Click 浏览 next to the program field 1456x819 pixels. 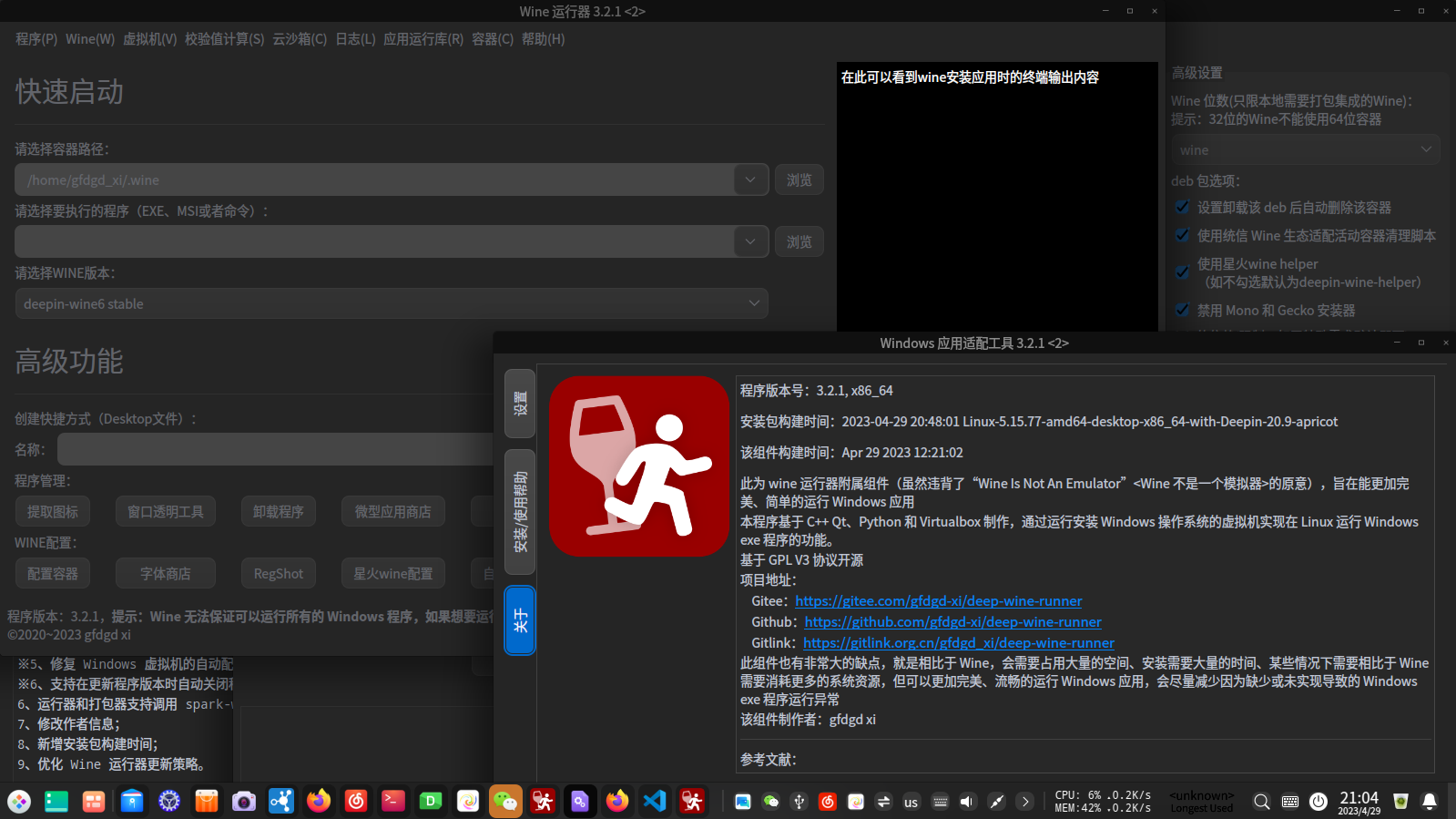[x=799, y=241]
